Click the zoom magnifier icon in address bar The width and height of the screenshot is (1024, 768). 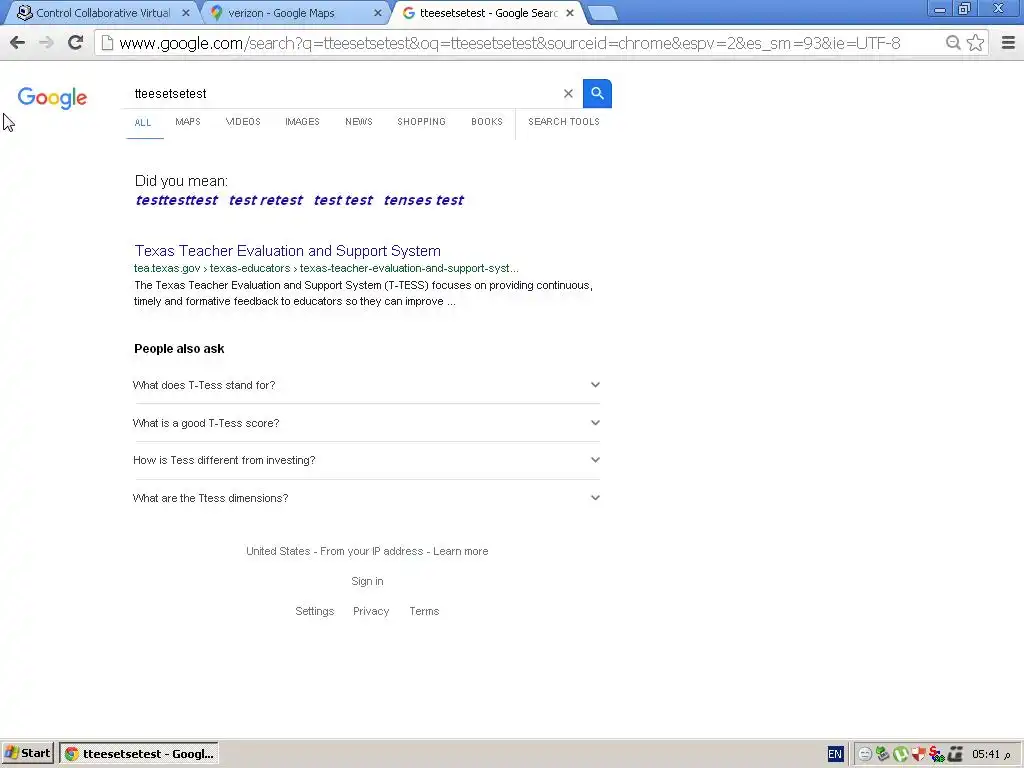(953, 43)
